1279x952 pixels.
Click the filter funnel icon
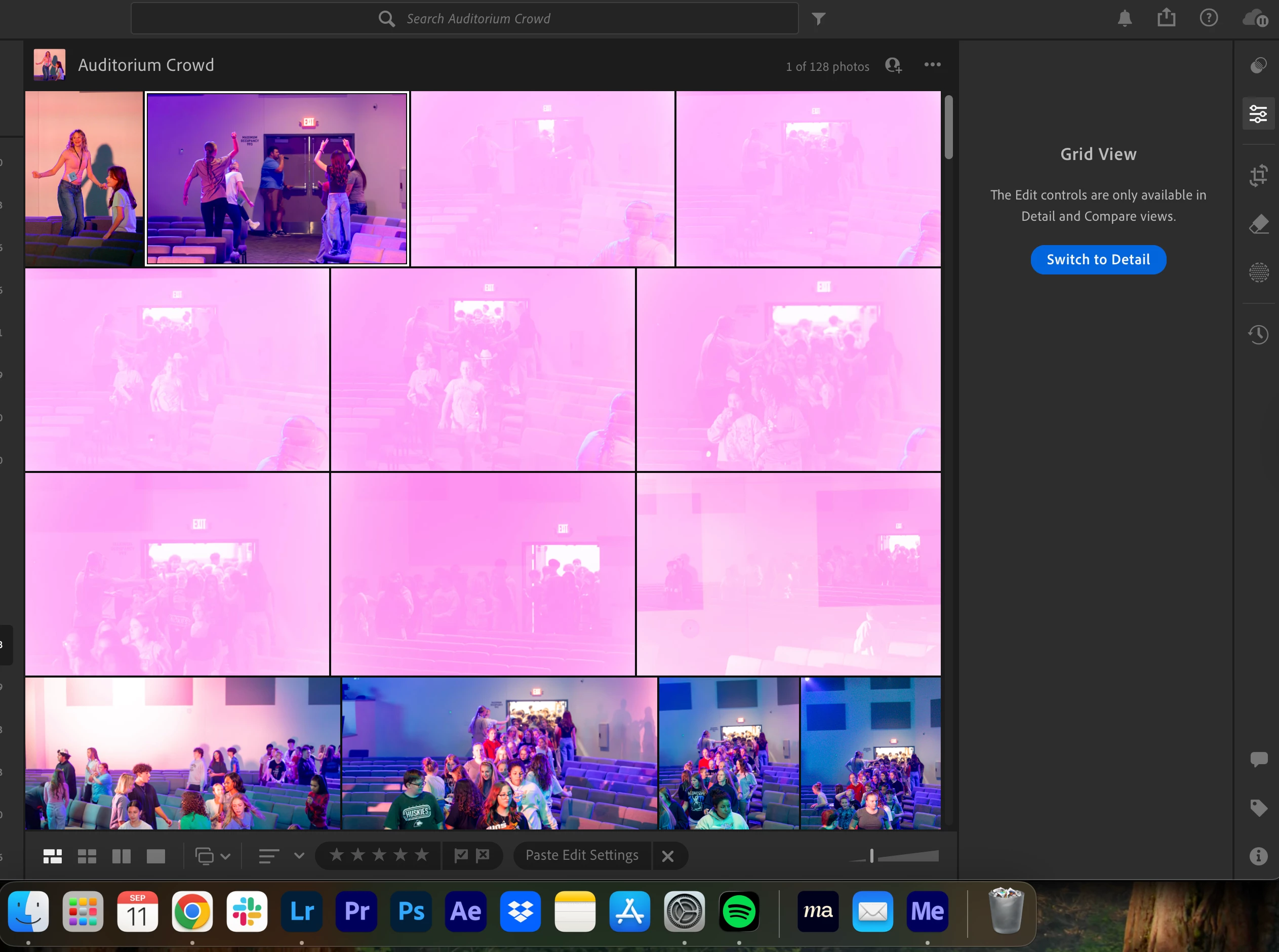818,19
